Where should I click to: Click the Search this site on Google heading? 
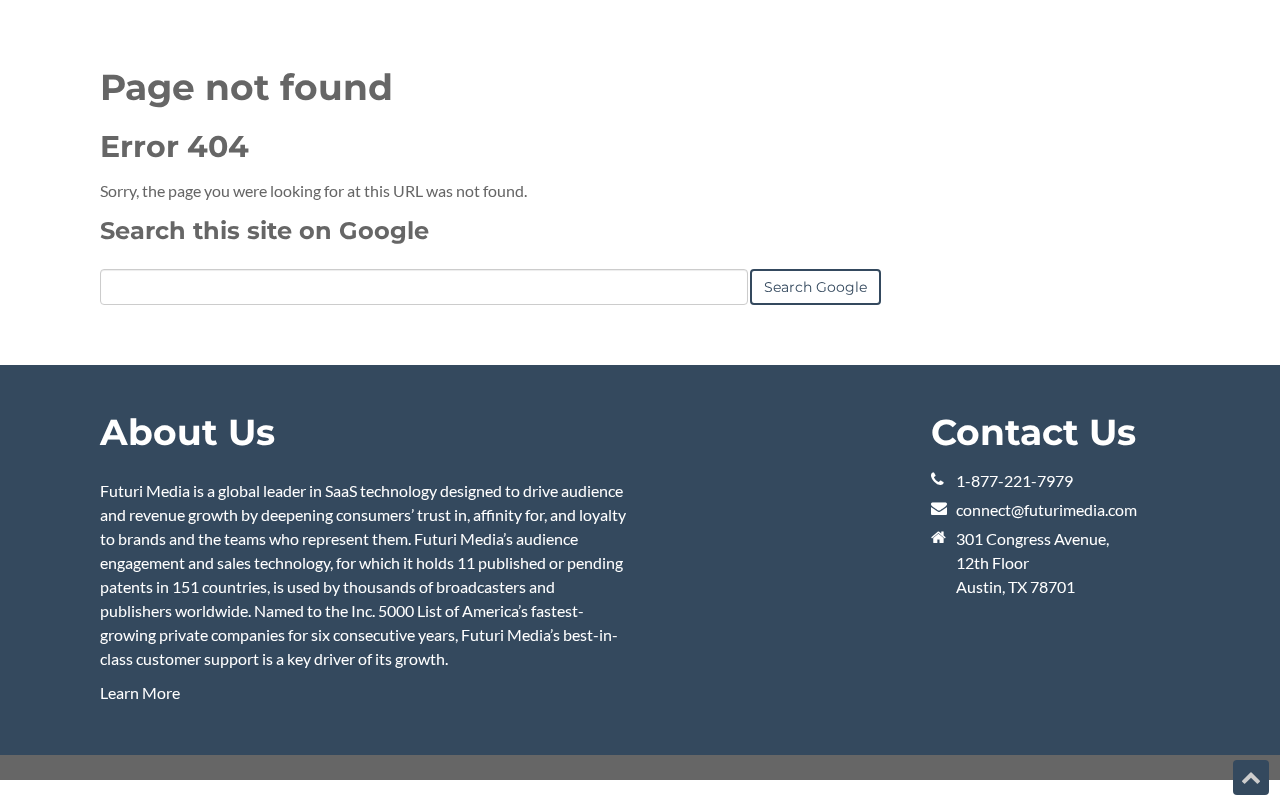(264, 231)
